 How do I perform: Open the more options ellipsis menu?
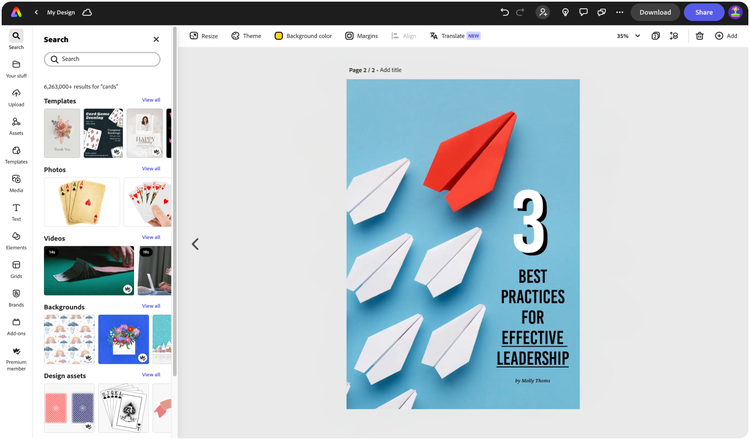click(x=619, y=12)
